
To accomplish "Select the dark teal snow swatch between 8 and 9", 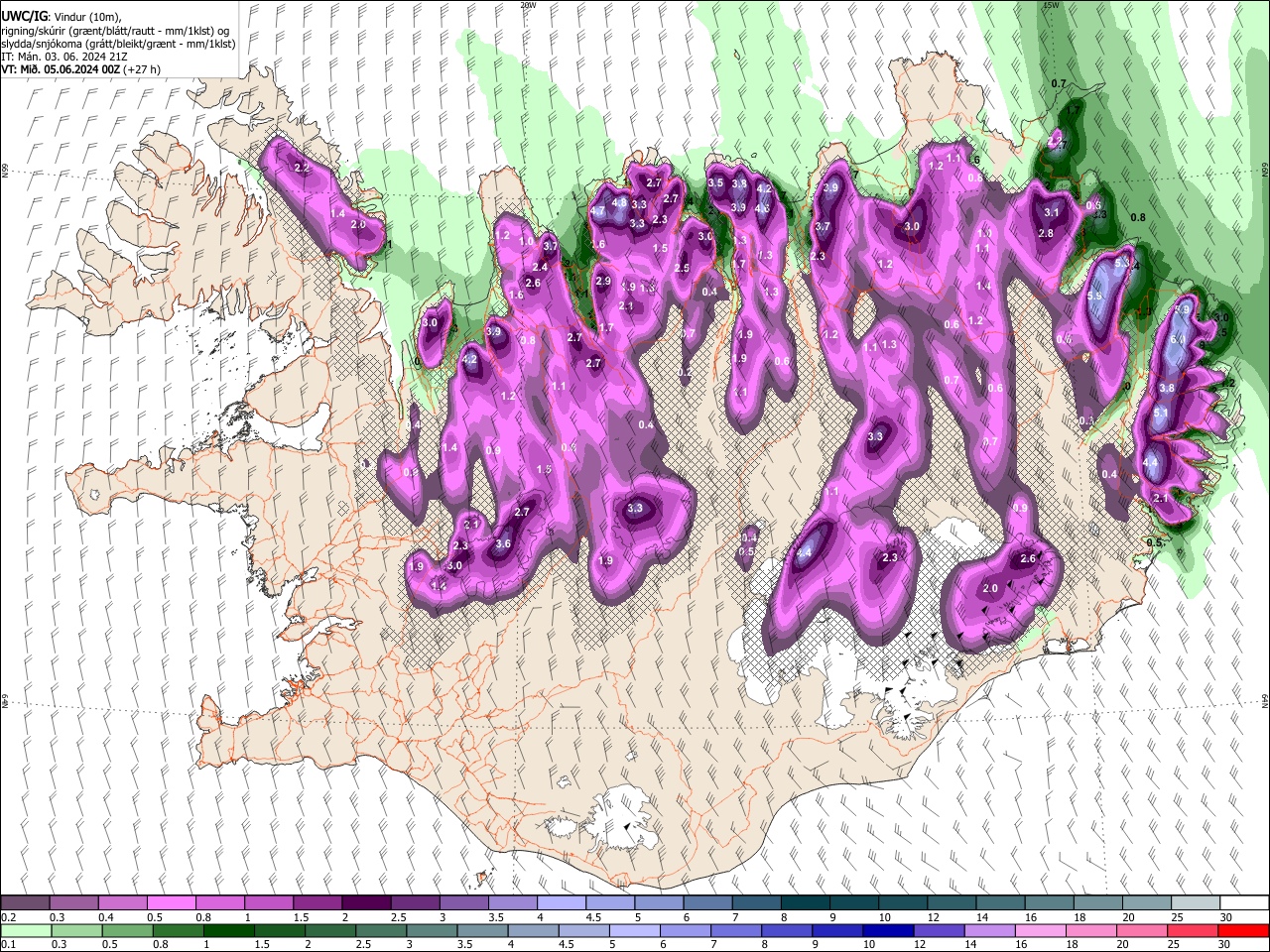I will coord(805,903).
